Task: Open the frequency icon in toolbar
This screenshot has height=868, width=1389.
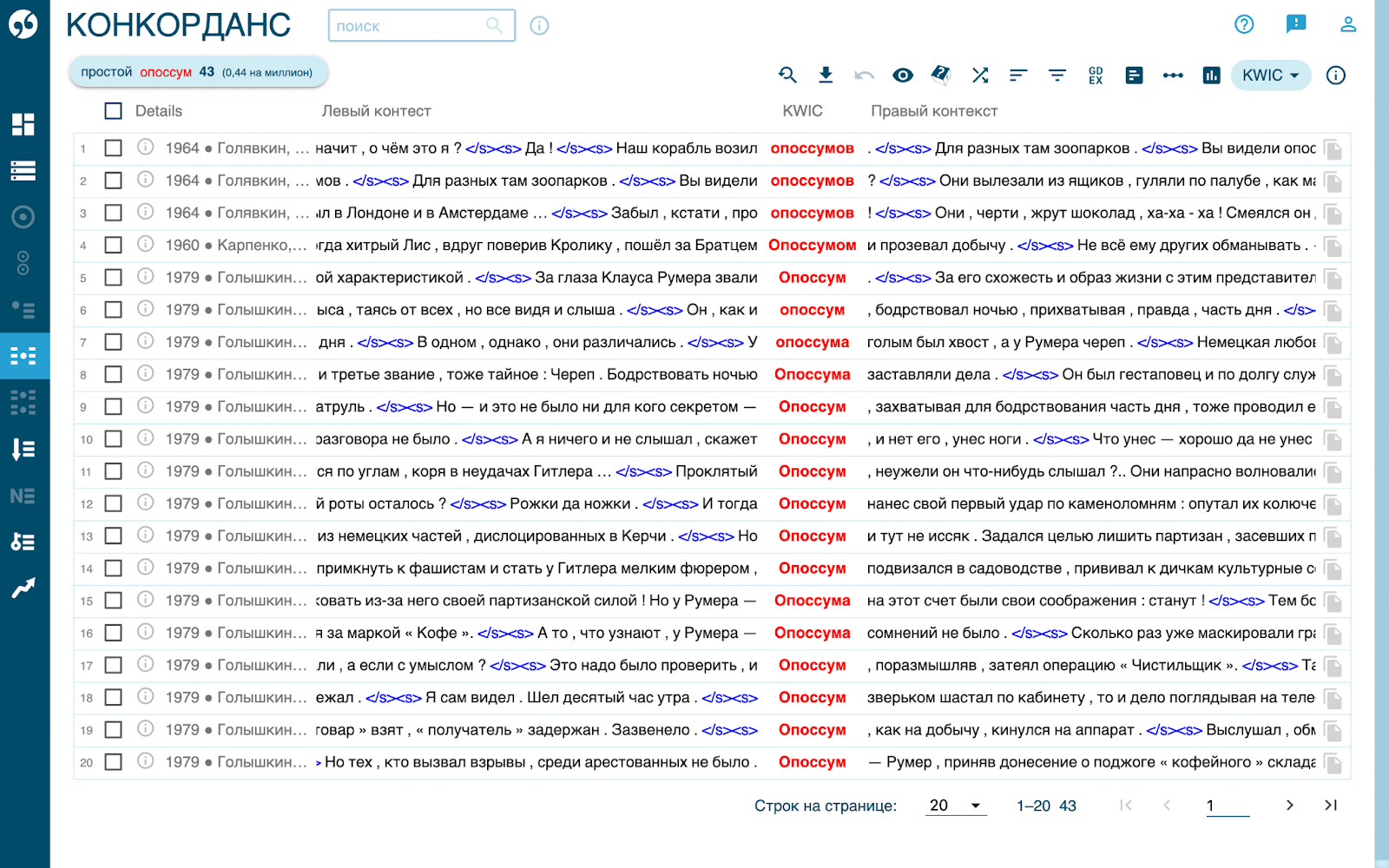Action: (1134, 76)
